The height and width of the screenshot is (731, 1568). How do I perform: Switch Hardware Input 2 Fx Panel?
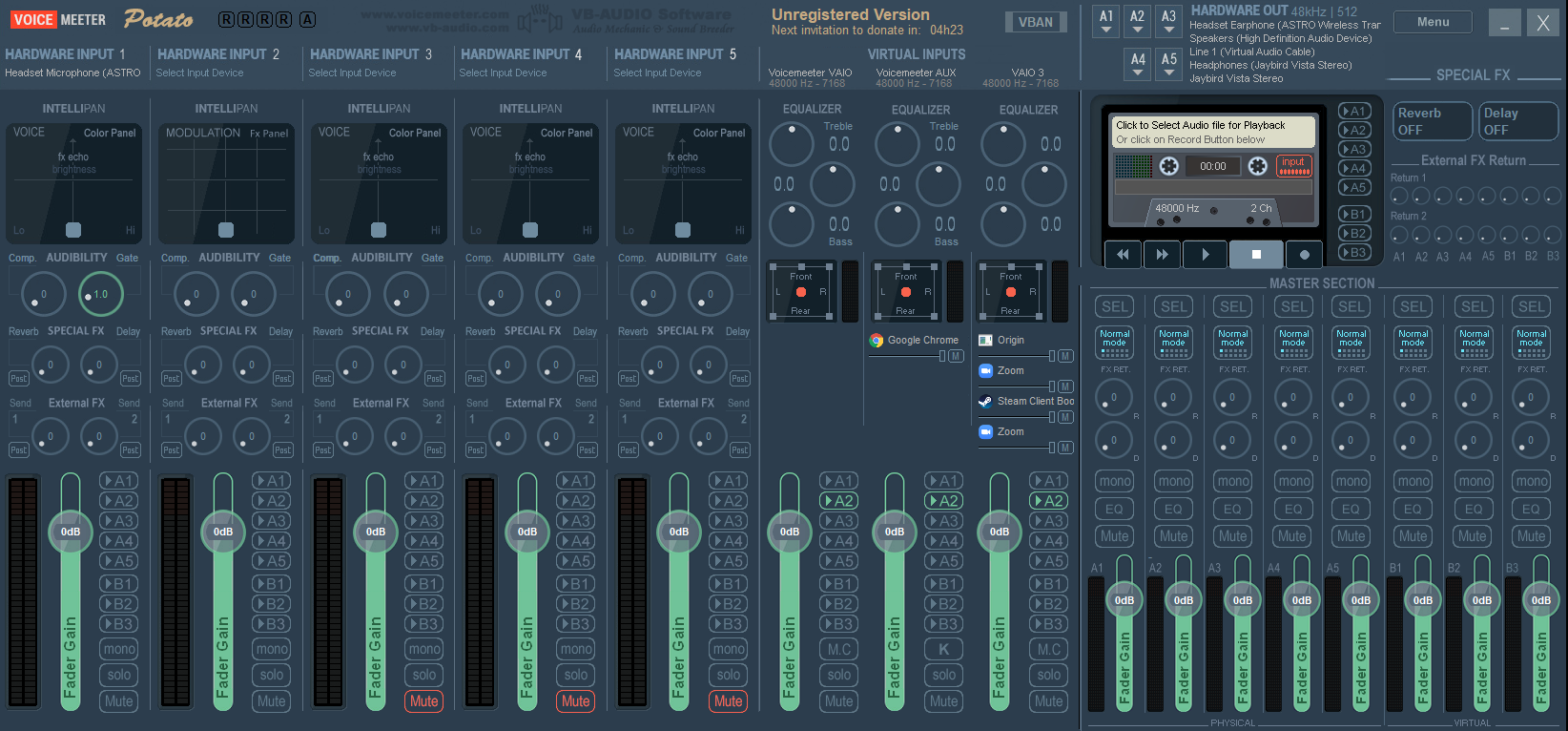[269, 134]
